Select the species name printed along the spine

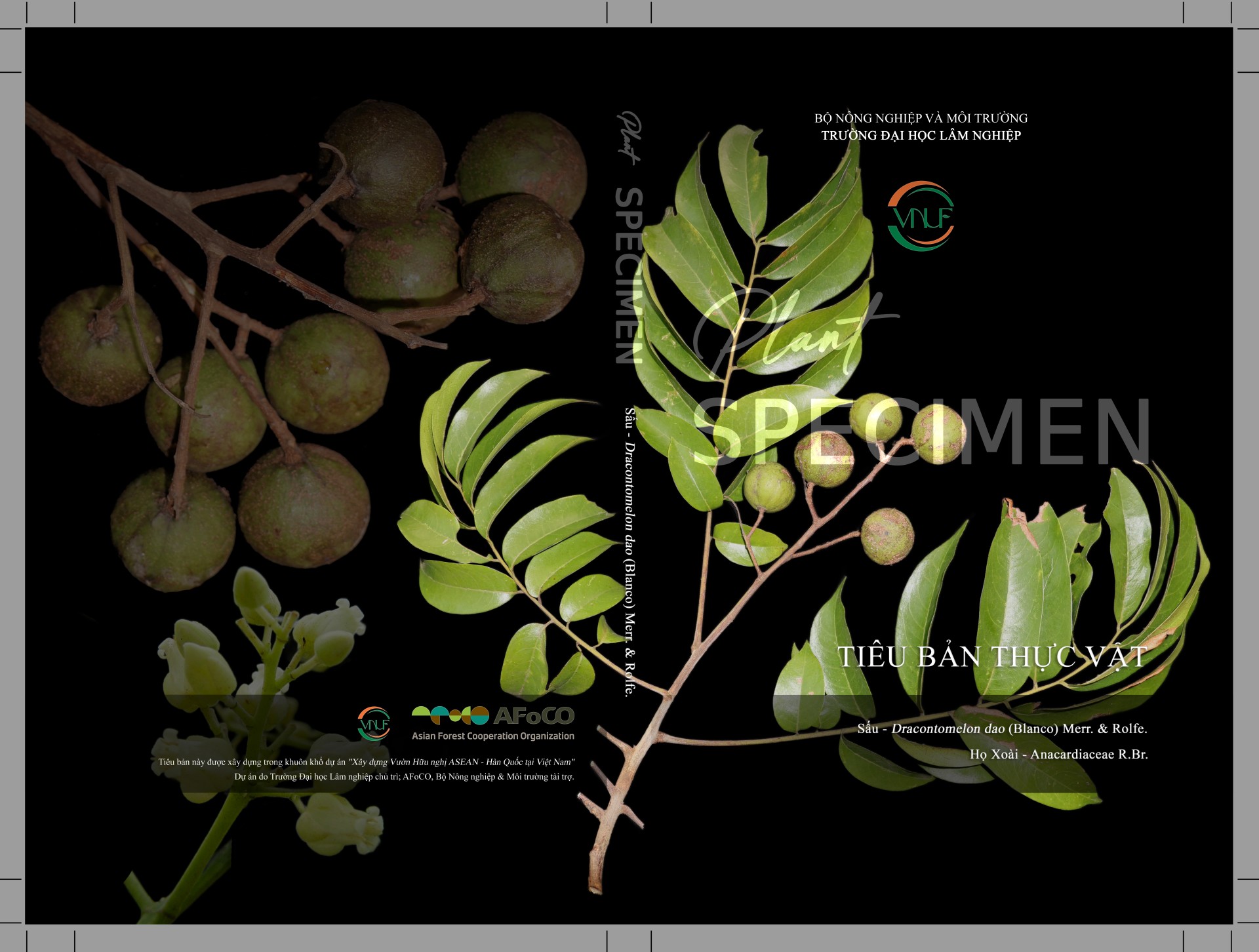[629, 552]
